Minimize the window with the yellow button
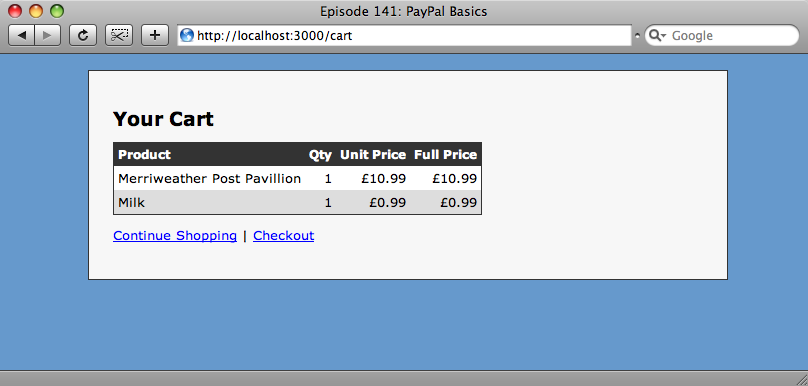The image size is (808, 386). pos(36,11)
